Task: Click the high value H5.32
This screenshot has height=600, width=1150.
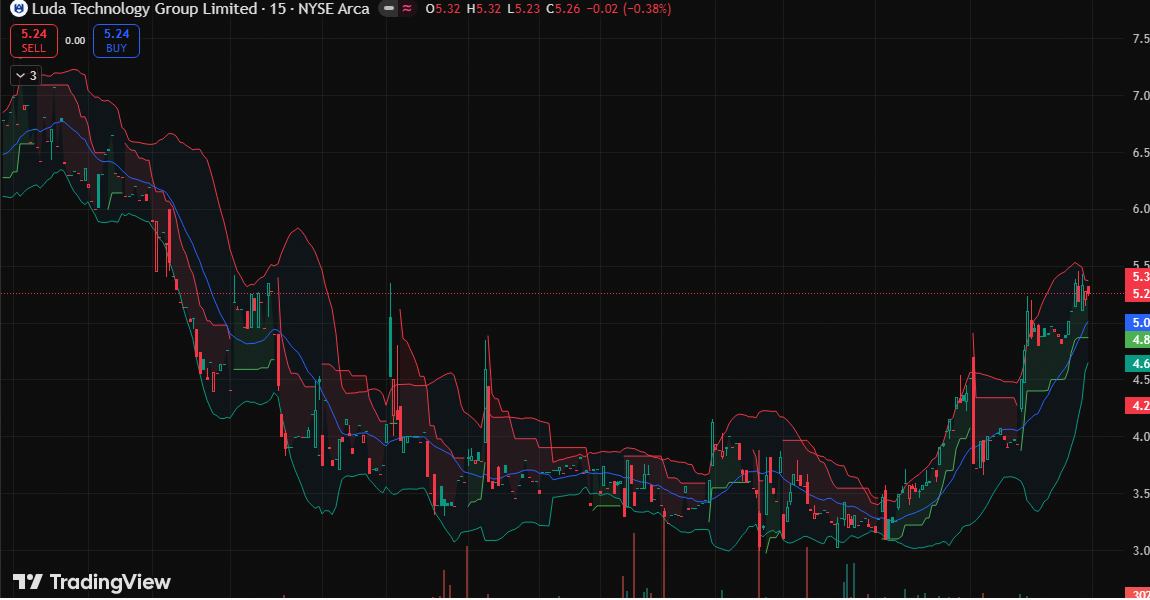Action: [484, 9]
